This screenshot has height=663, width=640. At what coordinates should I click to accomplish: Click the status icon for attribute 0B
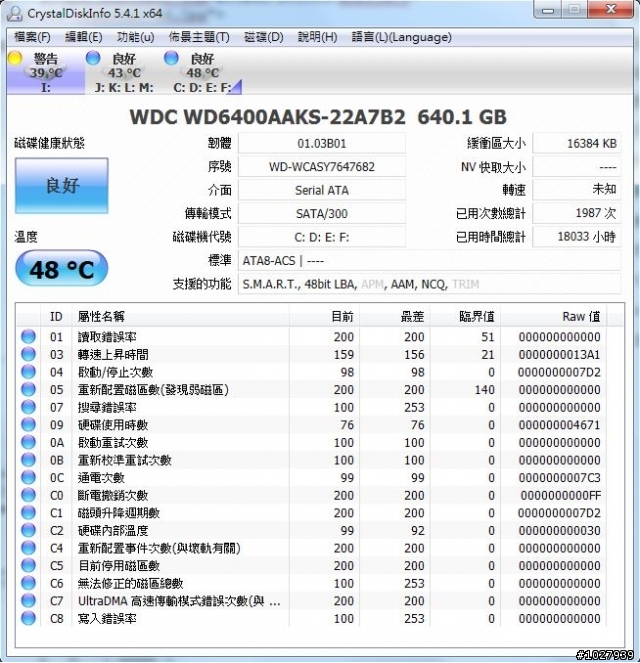pos(28,460)
